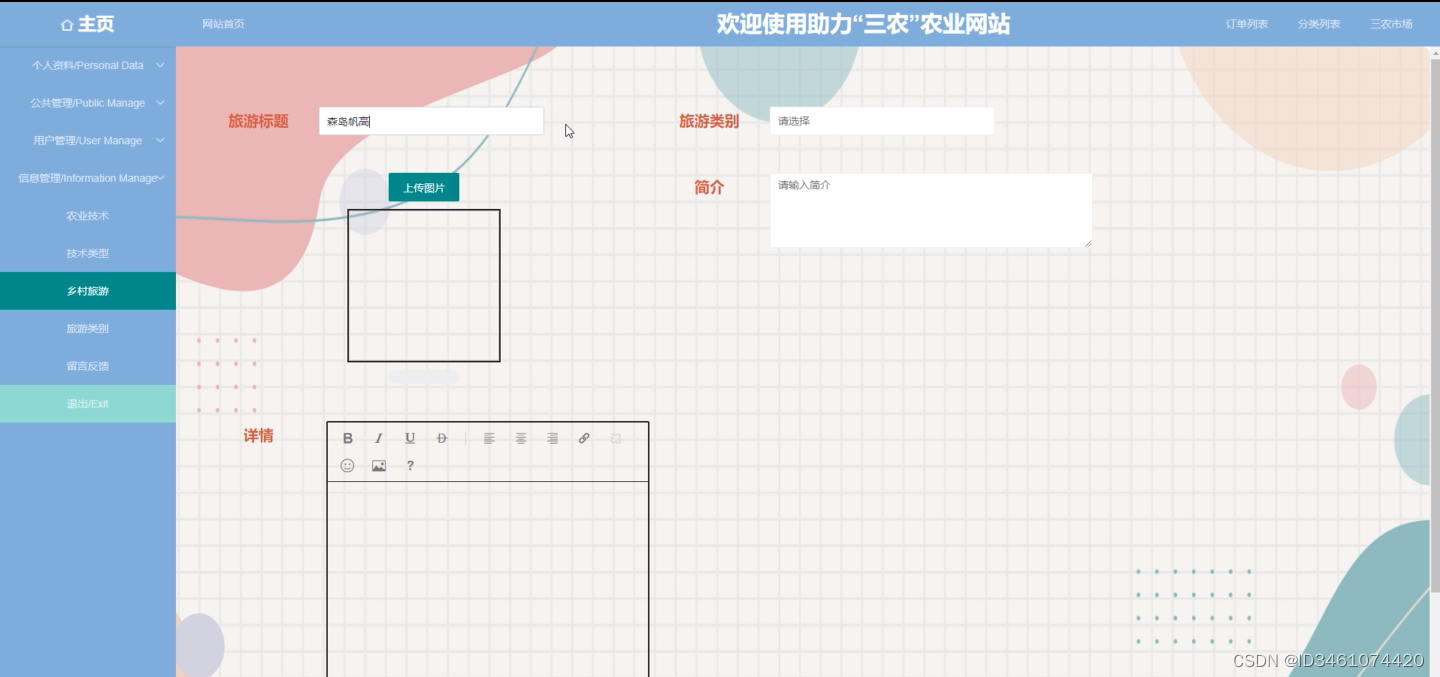Select the 乡村旅游 sidebar item

88,291
